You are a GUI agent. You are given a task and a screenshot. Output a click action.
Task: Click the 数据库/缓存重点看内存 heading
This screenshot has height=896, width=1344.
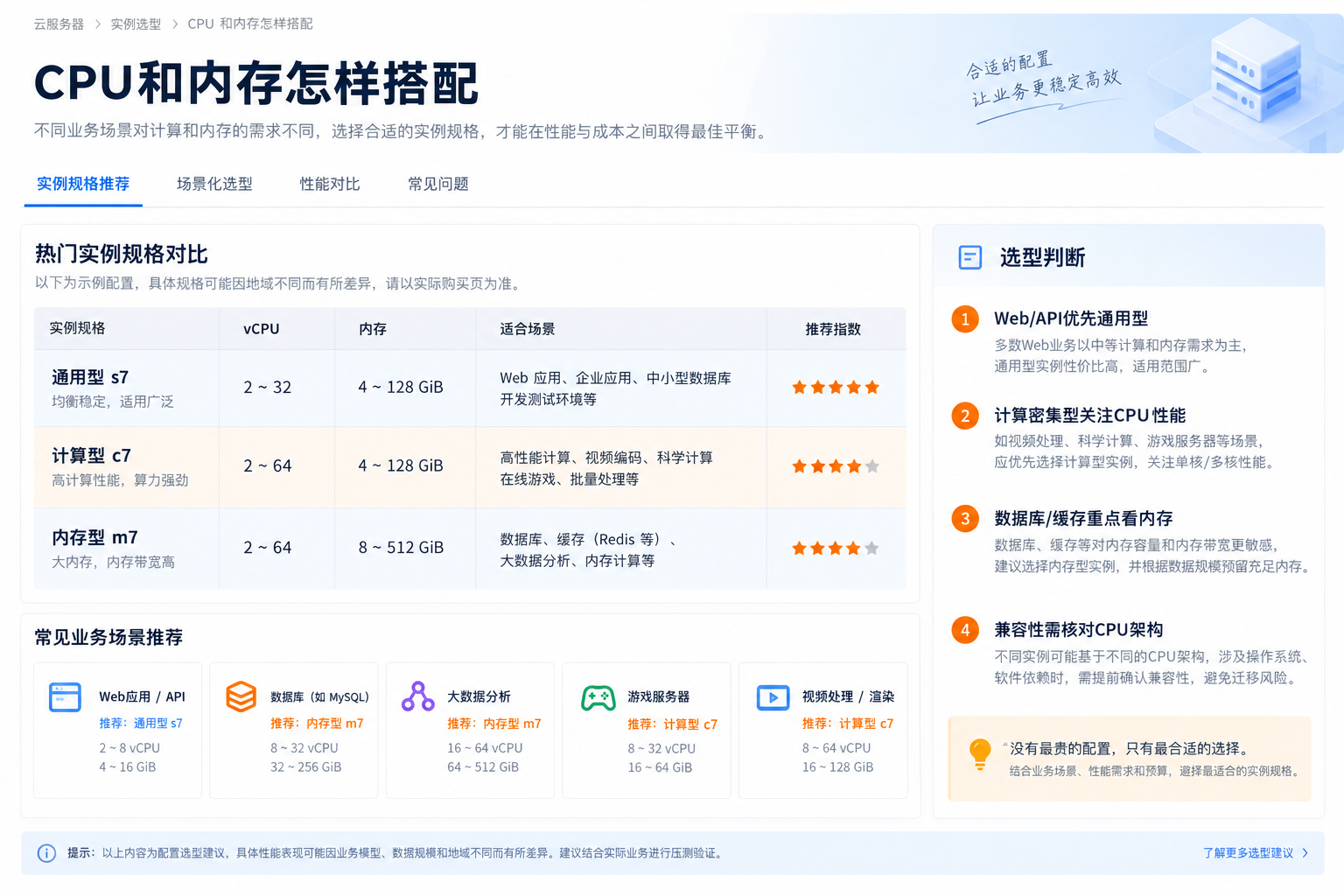tap(1083, 519)
